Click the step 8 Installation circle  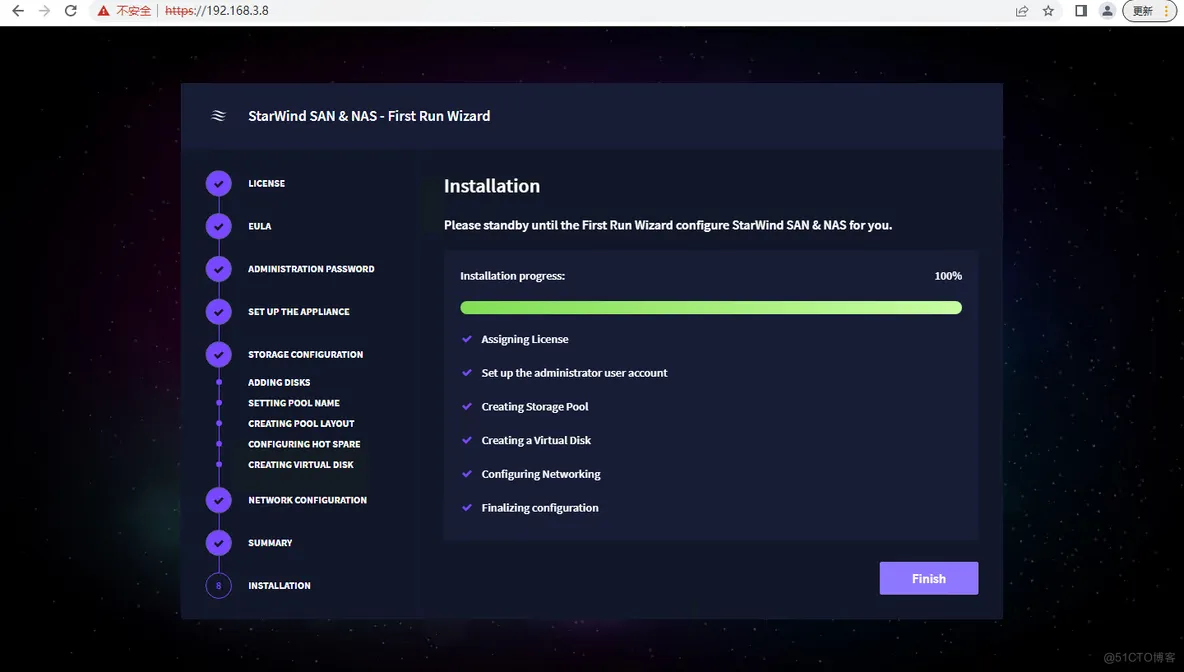tap(218, 585)
